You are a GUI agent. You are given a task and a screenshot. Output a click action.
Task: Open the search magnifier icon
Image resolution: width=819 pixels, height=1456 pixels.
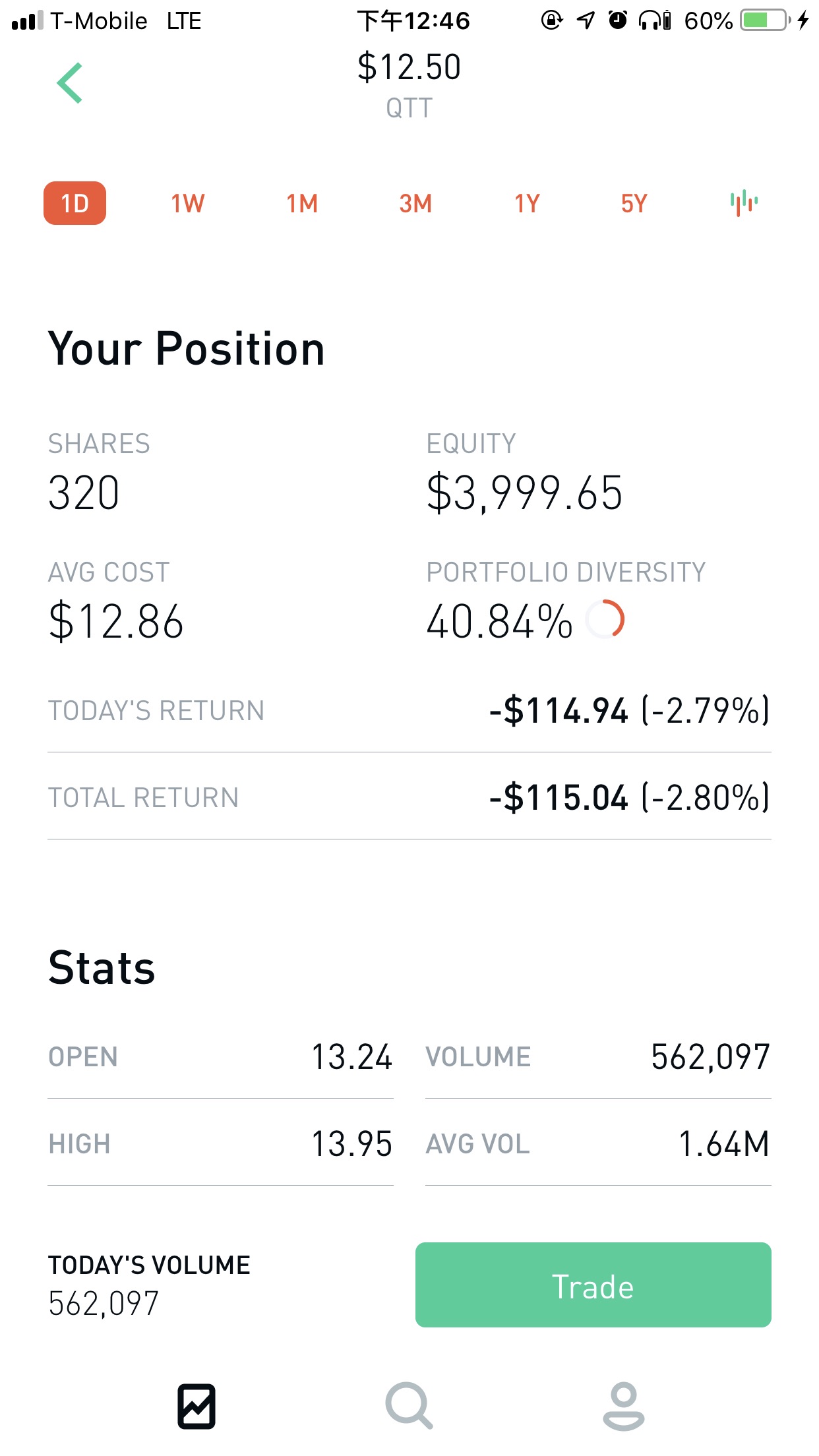click(x=409, y=1406)
